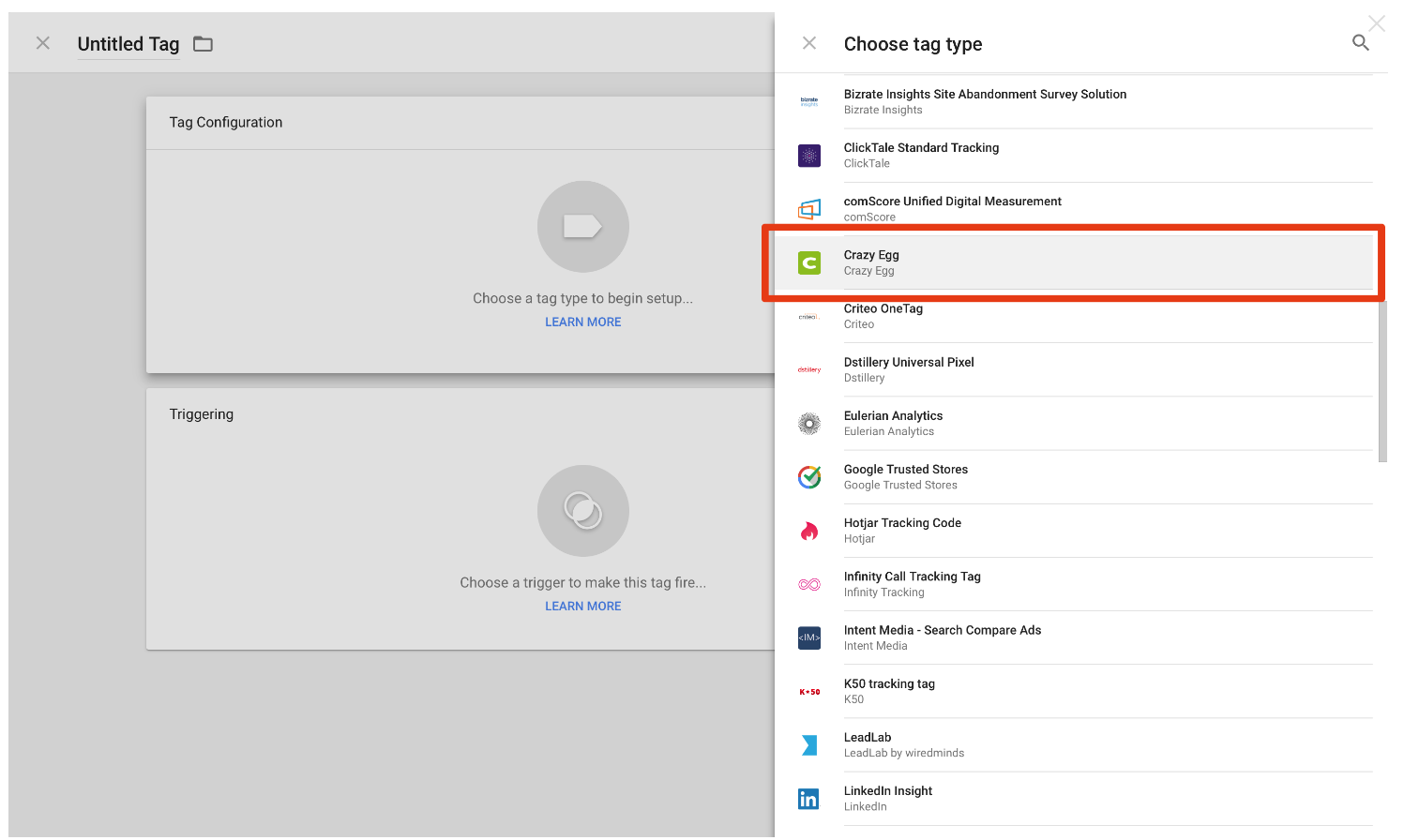Click the Bizrate Insights logo icon
Viewport: 1404px width, 840px height.
(x=809, y=101)
